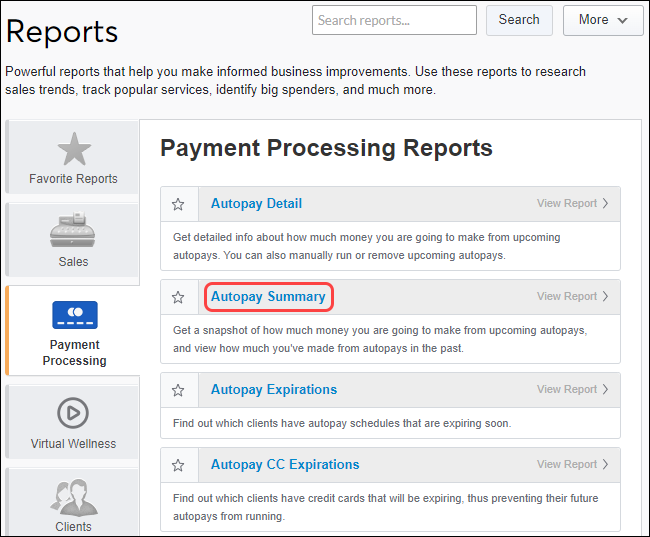
Task: Click View Report for Autopay Summary
Action: point(572,296)
